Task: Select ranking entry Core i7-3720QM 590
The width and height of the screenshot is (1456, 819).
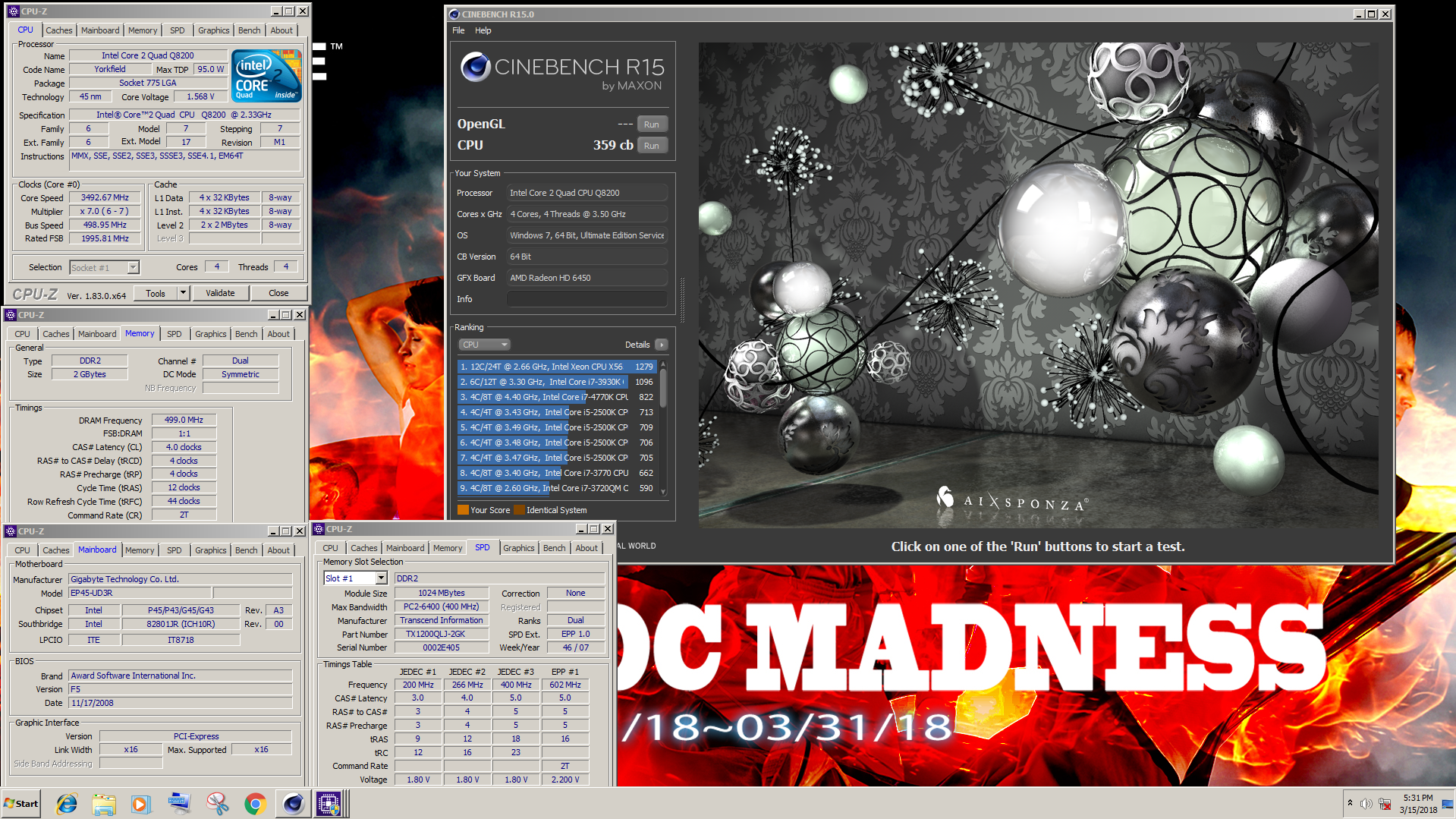Action: [556, 488]
